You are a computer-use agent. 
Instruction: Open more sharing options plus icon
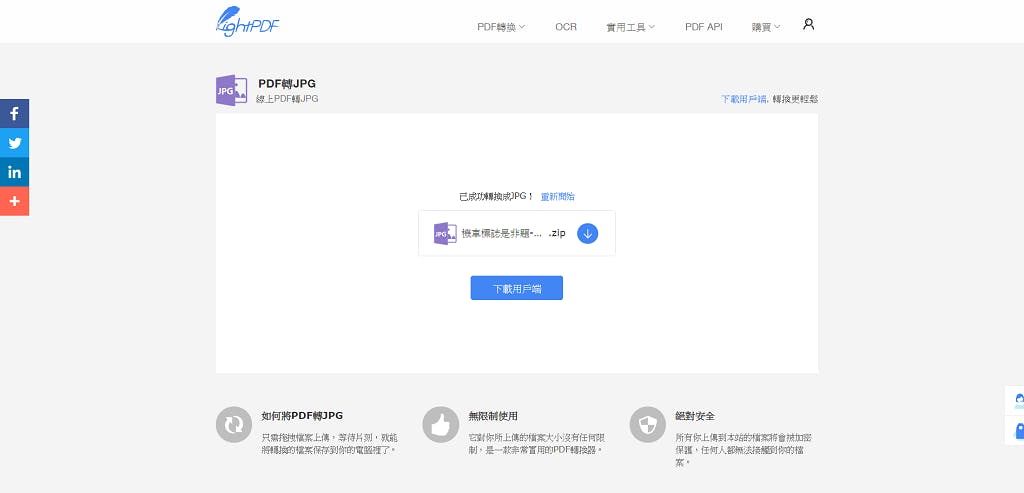tap(15, 201)
